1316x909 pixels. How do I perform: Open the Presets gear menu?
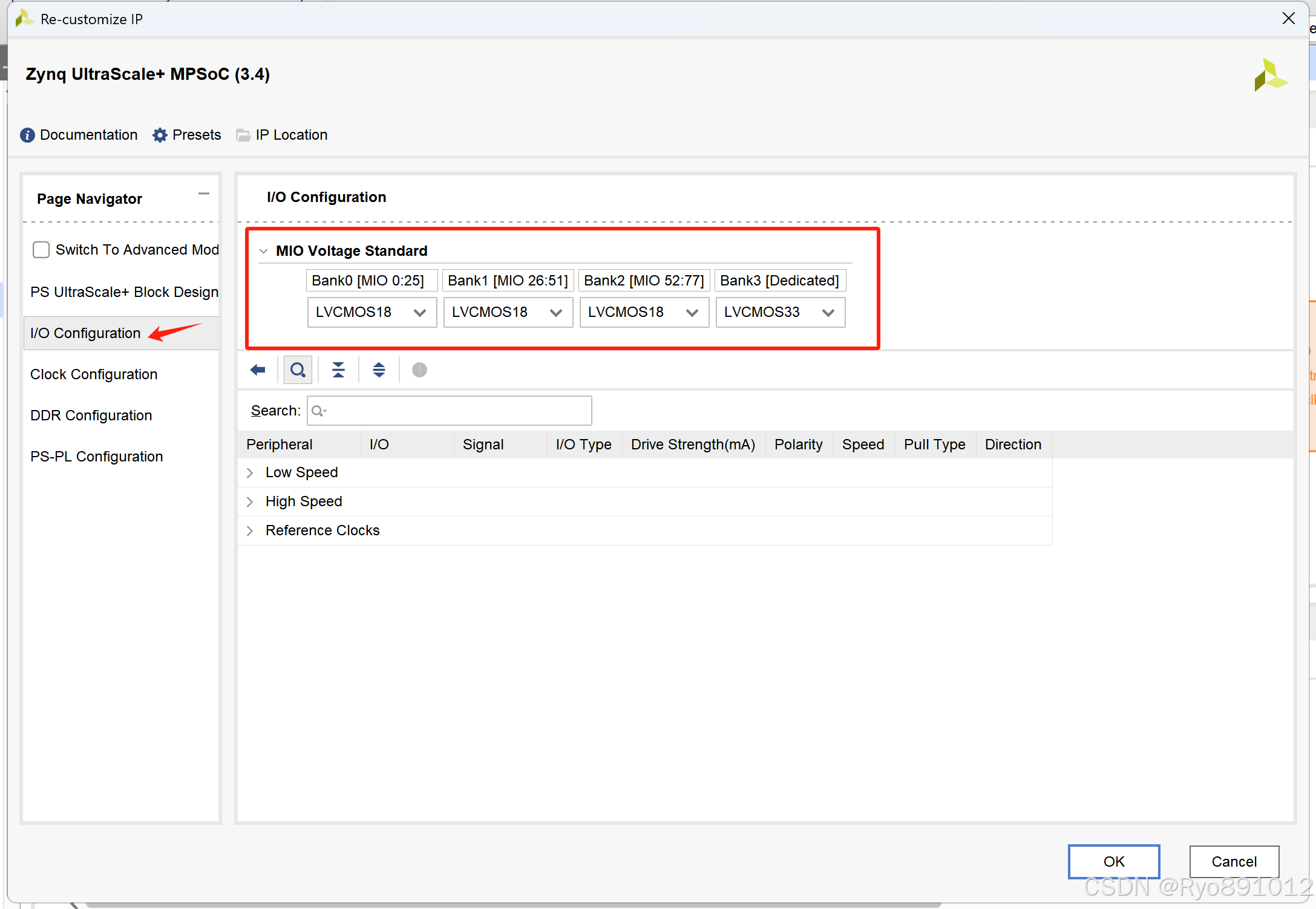pos(160,135)
